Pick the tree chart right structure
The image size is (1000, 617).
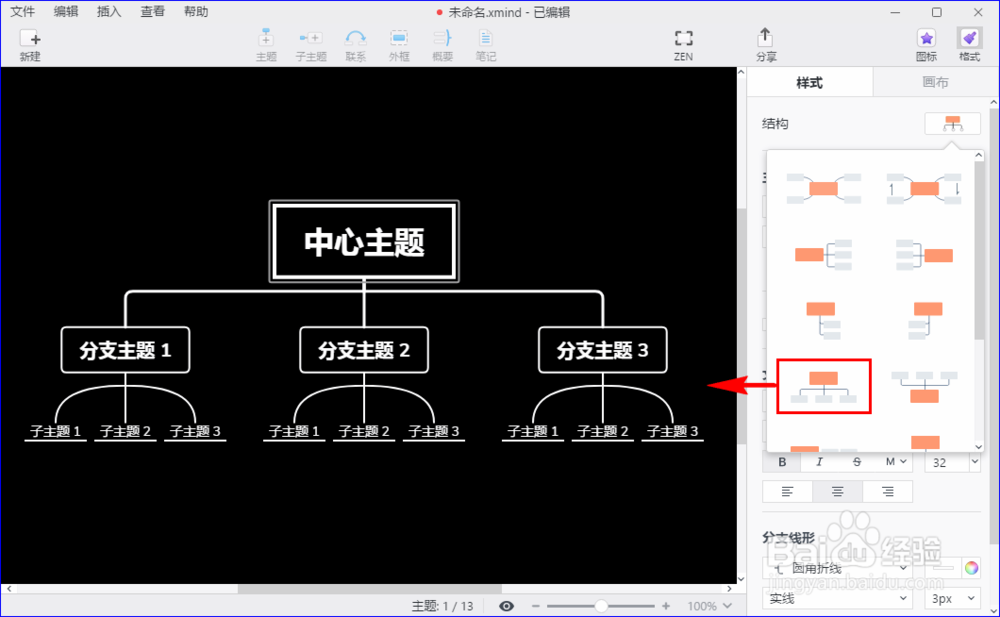point(823,320)
